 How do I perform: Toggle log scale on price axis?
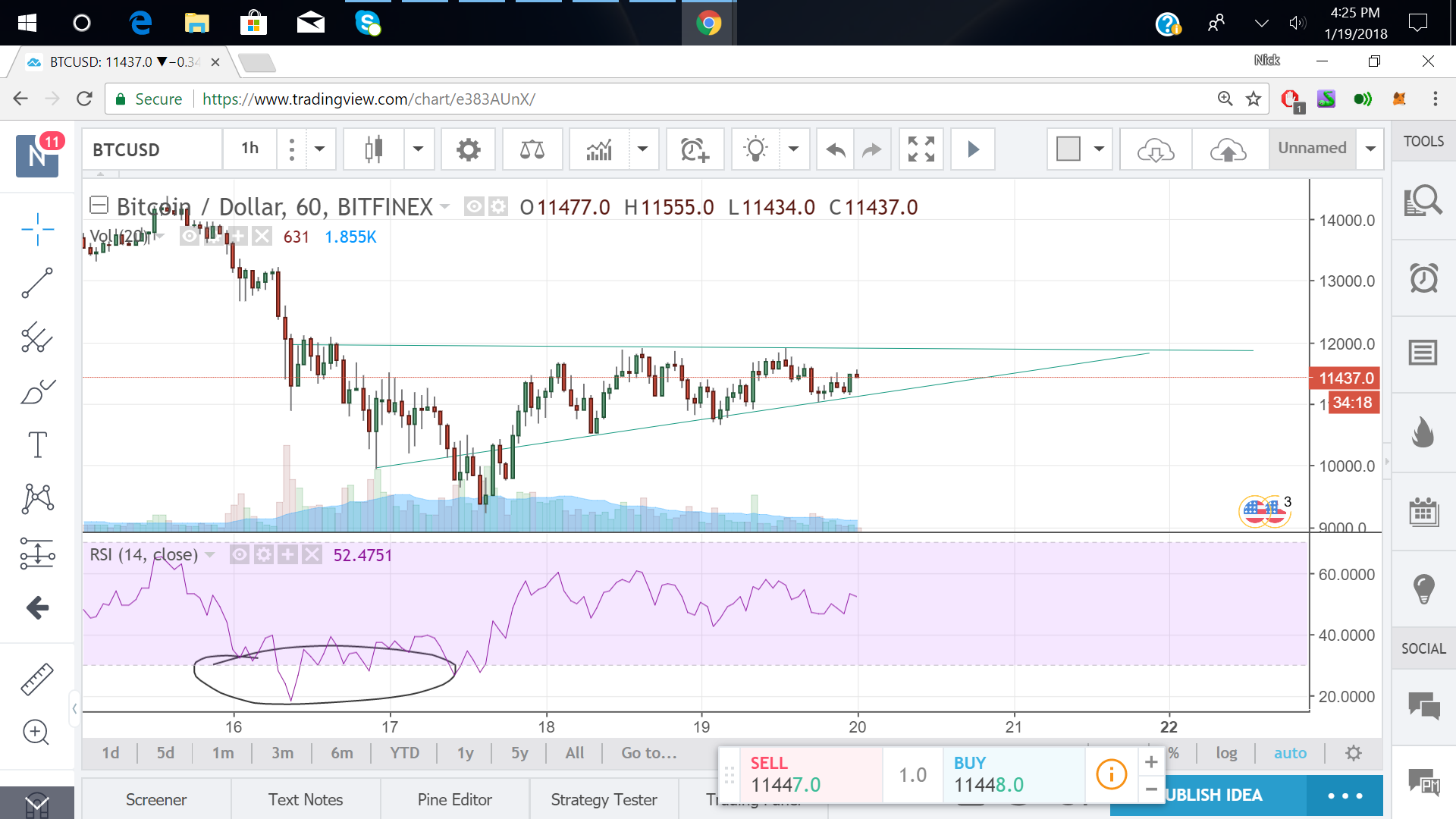click(x=1226, y=753)
